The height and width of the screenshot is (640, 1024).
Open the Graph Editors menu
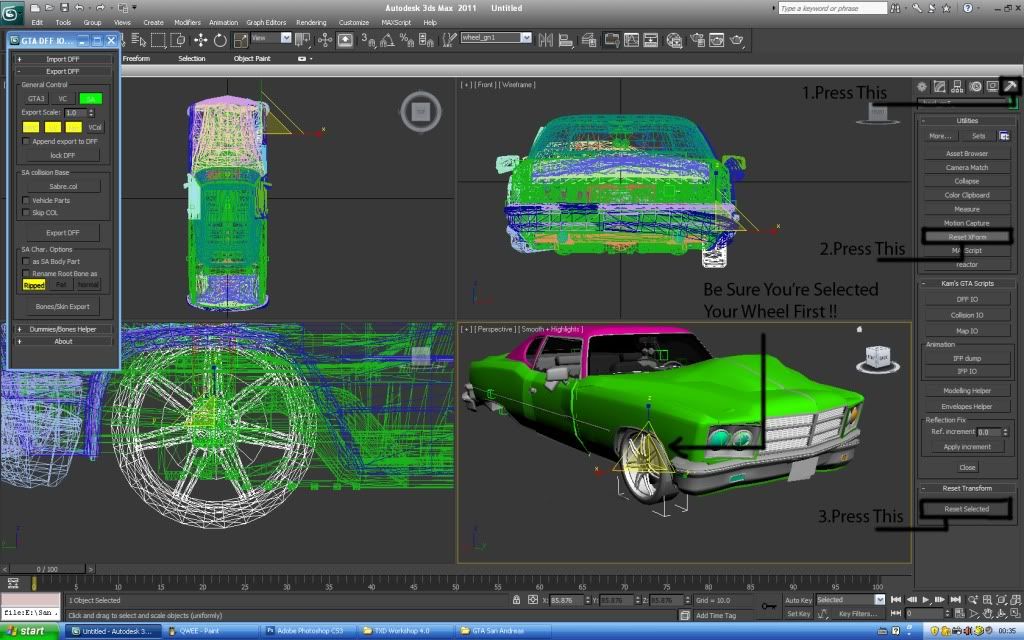[x=266, y=22]
